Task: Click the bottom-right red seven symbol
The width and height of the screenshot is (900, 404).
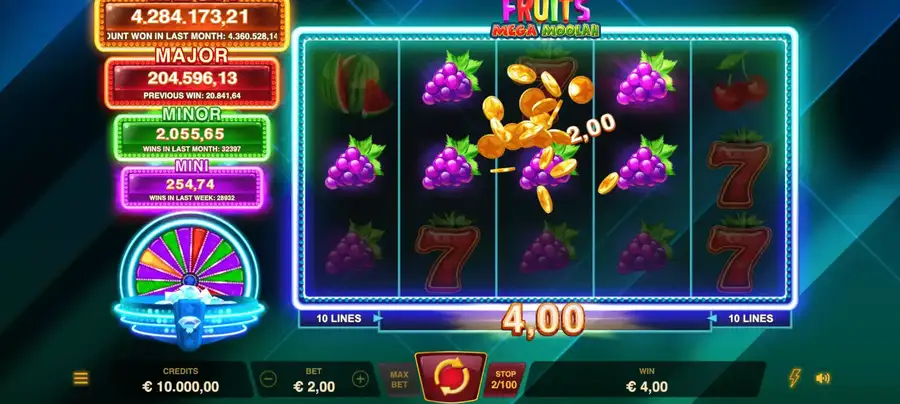Action: [x=739, y=250]
